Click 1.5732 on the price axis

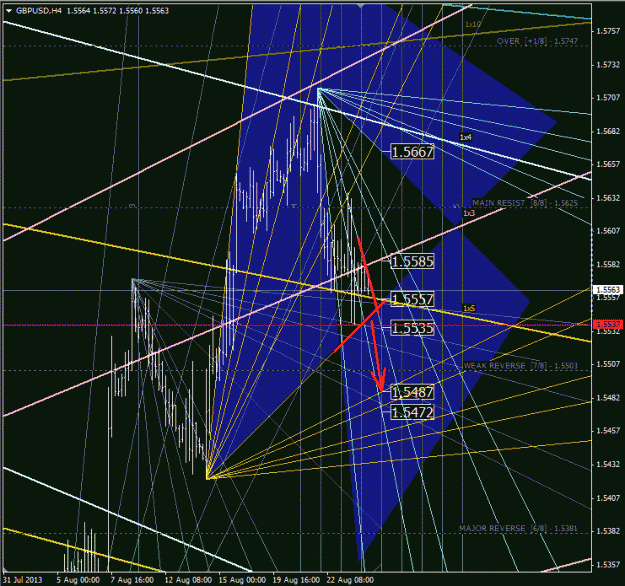pos(608,65)
